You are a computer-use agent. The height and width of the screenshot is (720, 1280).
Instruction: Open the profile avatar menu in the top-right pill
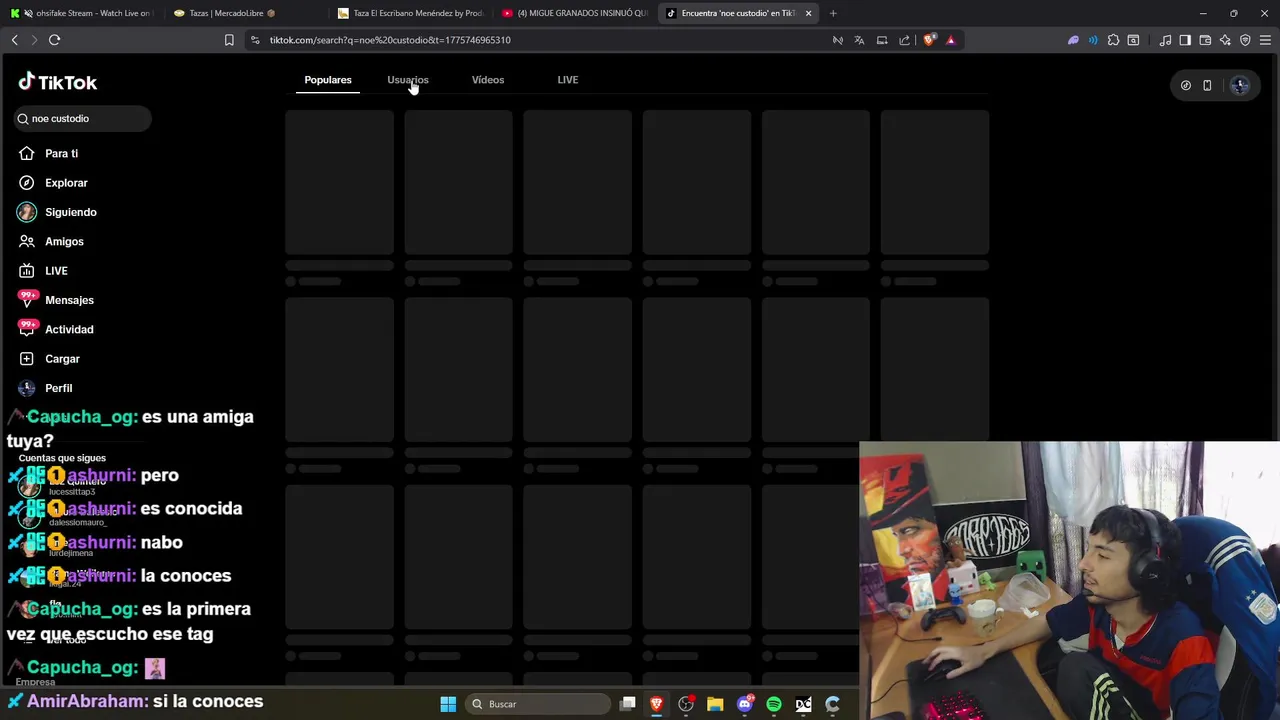pyautogui.click(x=1240, y=86)
